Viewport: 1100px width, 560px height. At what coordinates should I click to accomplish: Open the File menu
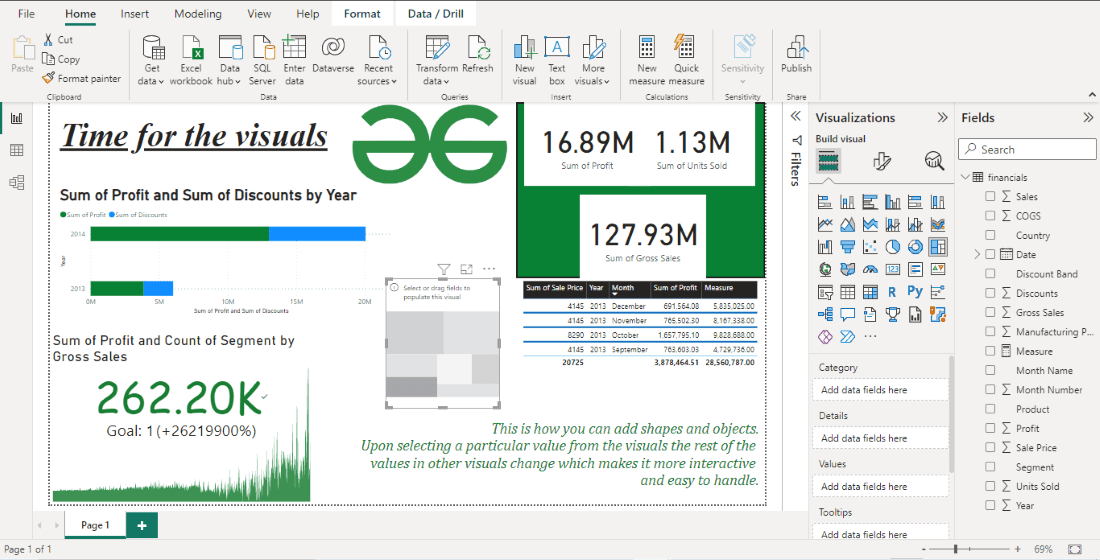pyautogui.click(x=26, y=13)
